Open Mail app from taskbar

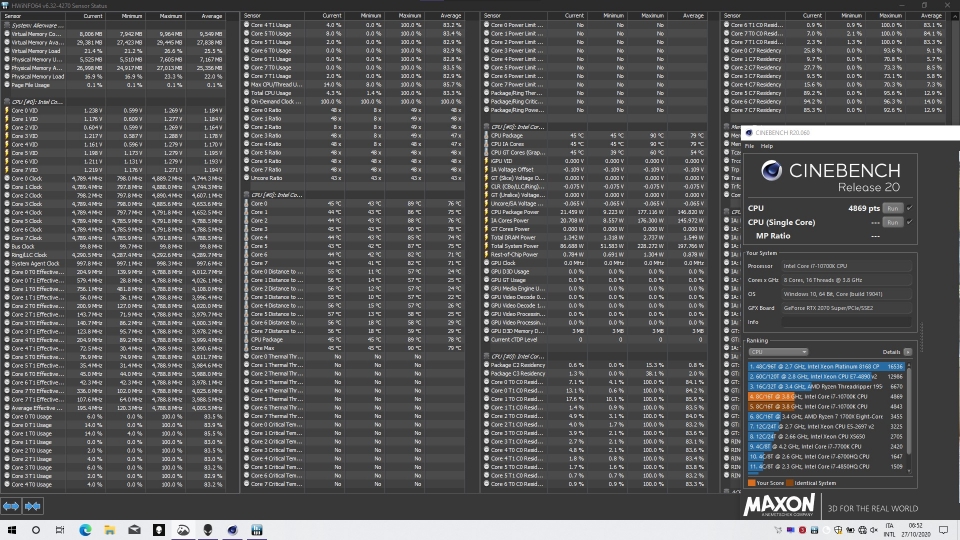tap(134, 530)
